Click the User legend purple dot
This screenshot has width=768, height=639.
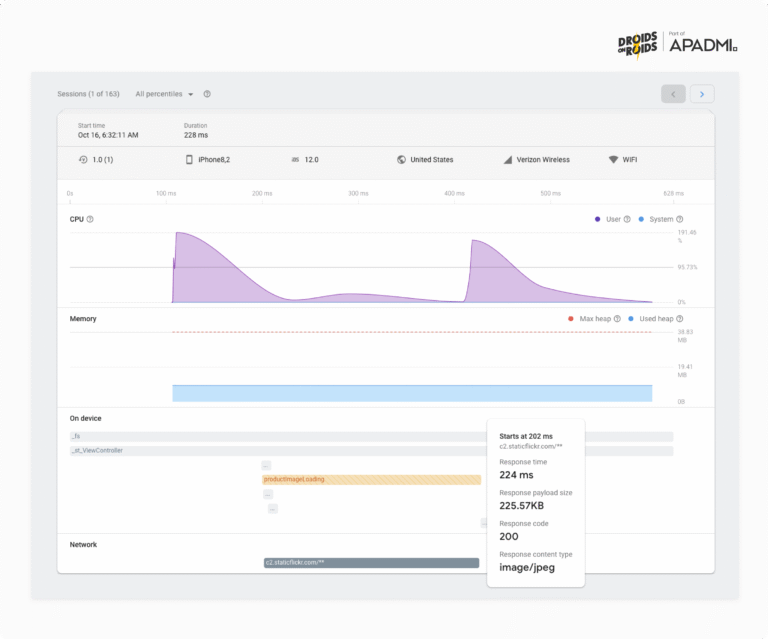coord(598,219)
